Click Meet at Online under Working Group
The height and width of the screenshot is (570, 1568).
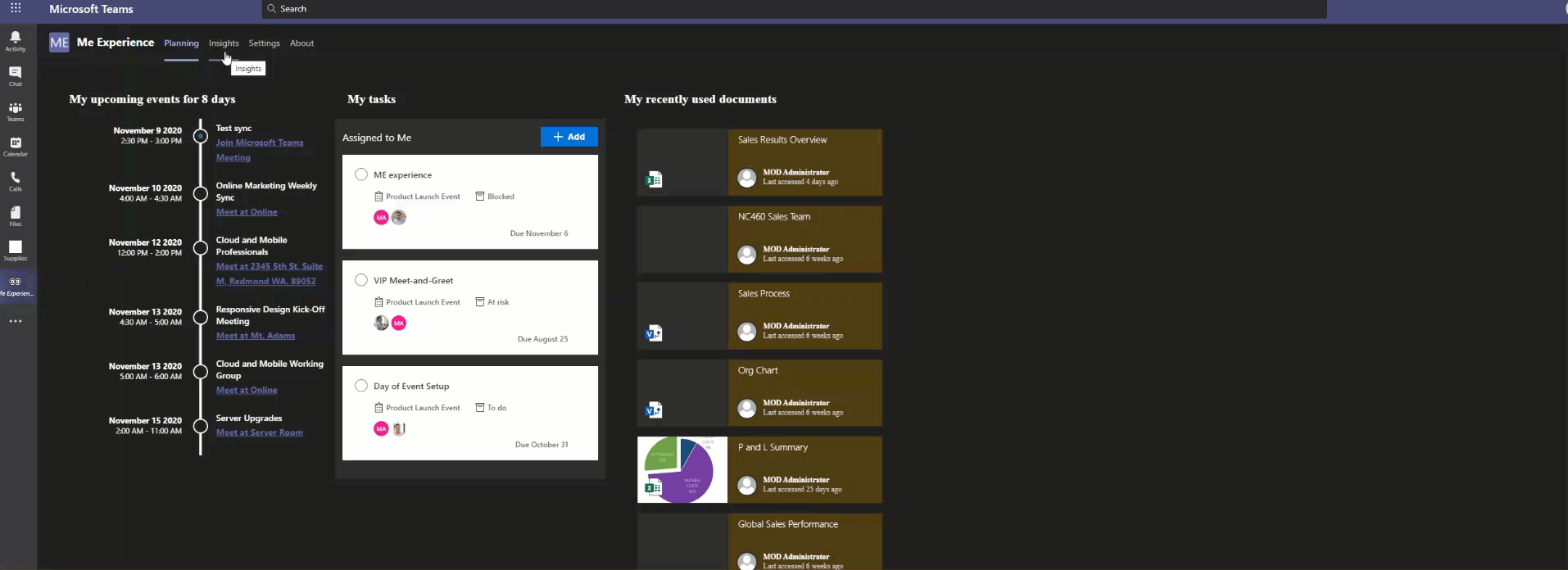point(247,390)
